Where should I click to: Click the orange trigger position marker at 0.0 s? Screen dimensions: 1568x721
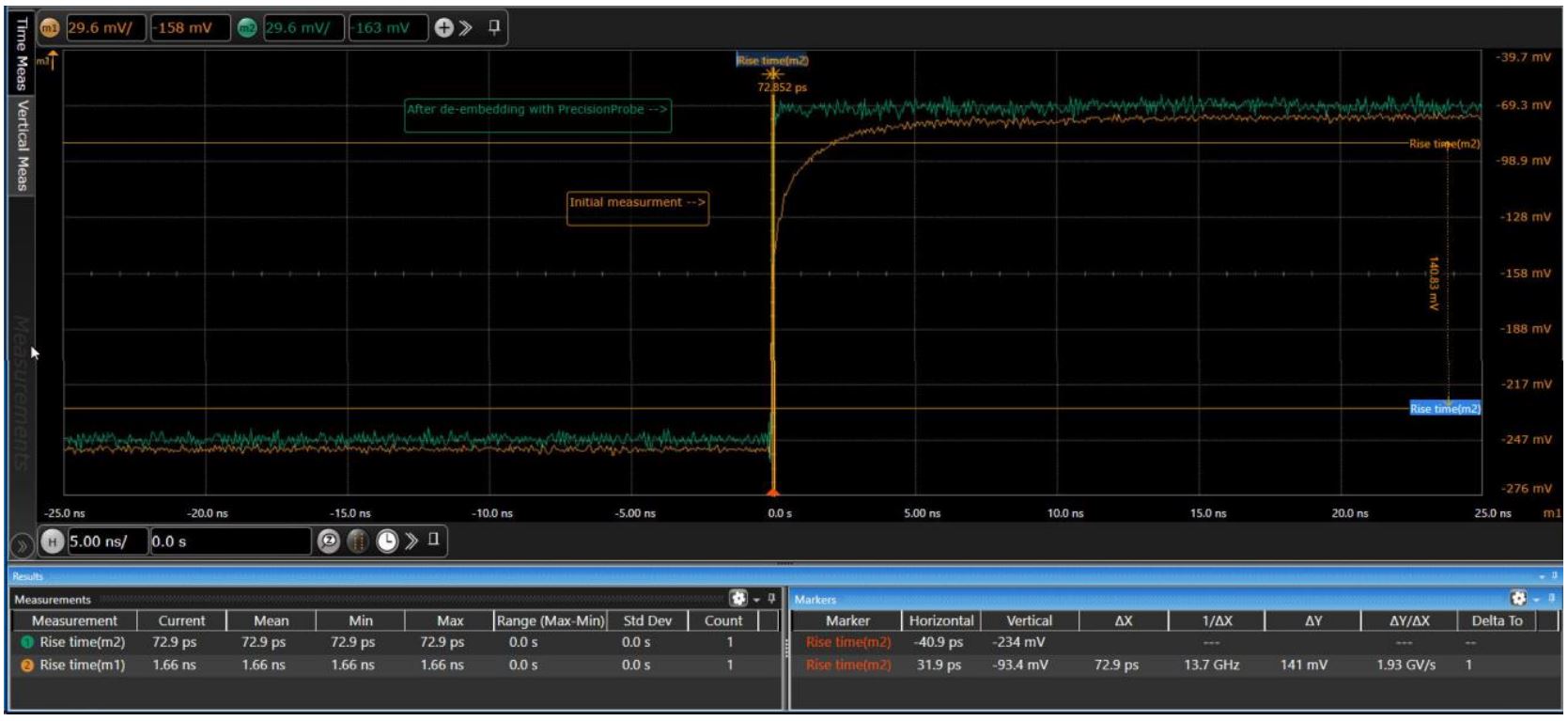[x=773, y=492]
